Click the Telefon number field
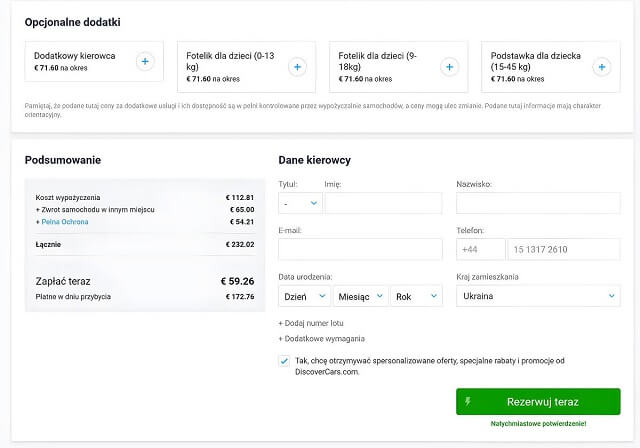 click(563, 249)
